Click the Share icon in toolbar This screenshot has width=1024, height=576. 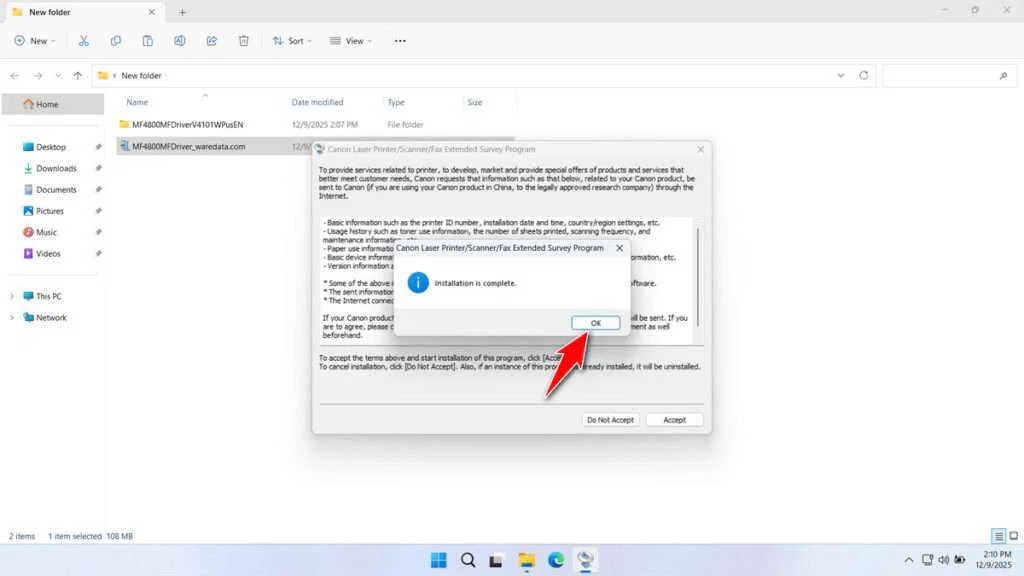point(212,41)
